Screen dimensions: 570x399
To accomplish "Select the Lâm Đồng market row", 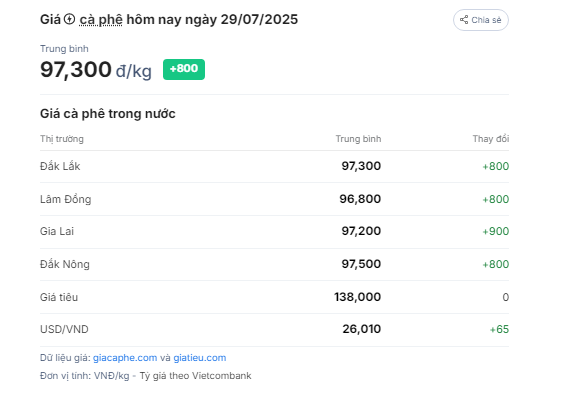I will click(274, 199).
